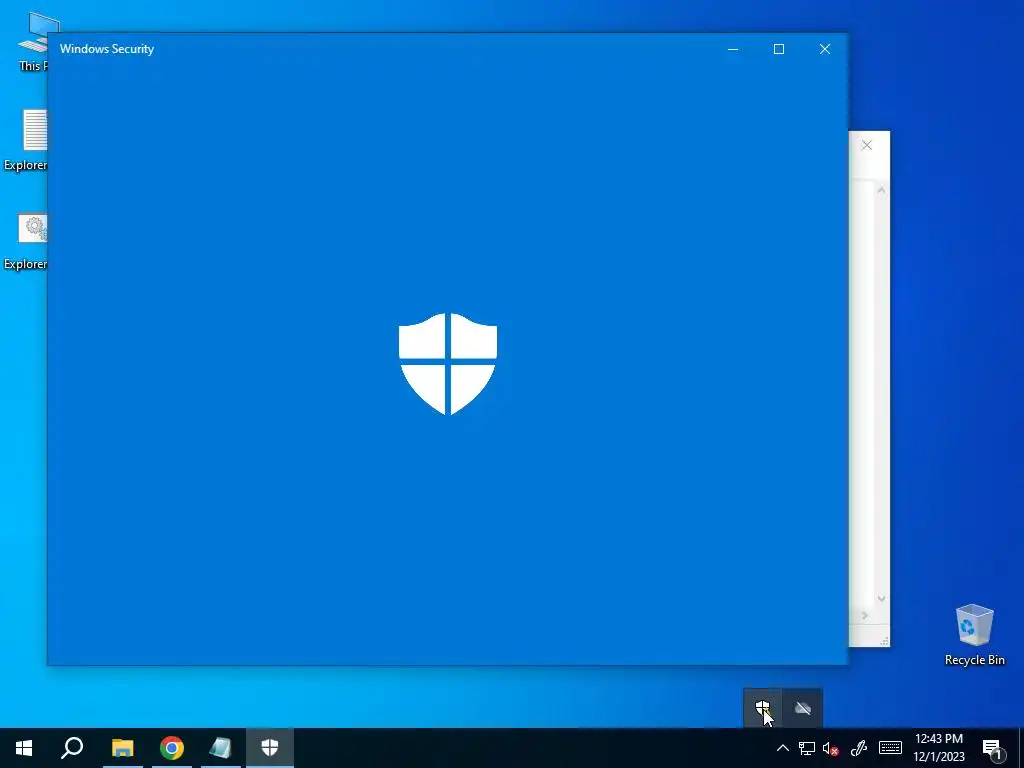Click scroll right arrow in background window
Image resolution: width=1024 pixels, height=768 pixels.
[x=865, y=615]
